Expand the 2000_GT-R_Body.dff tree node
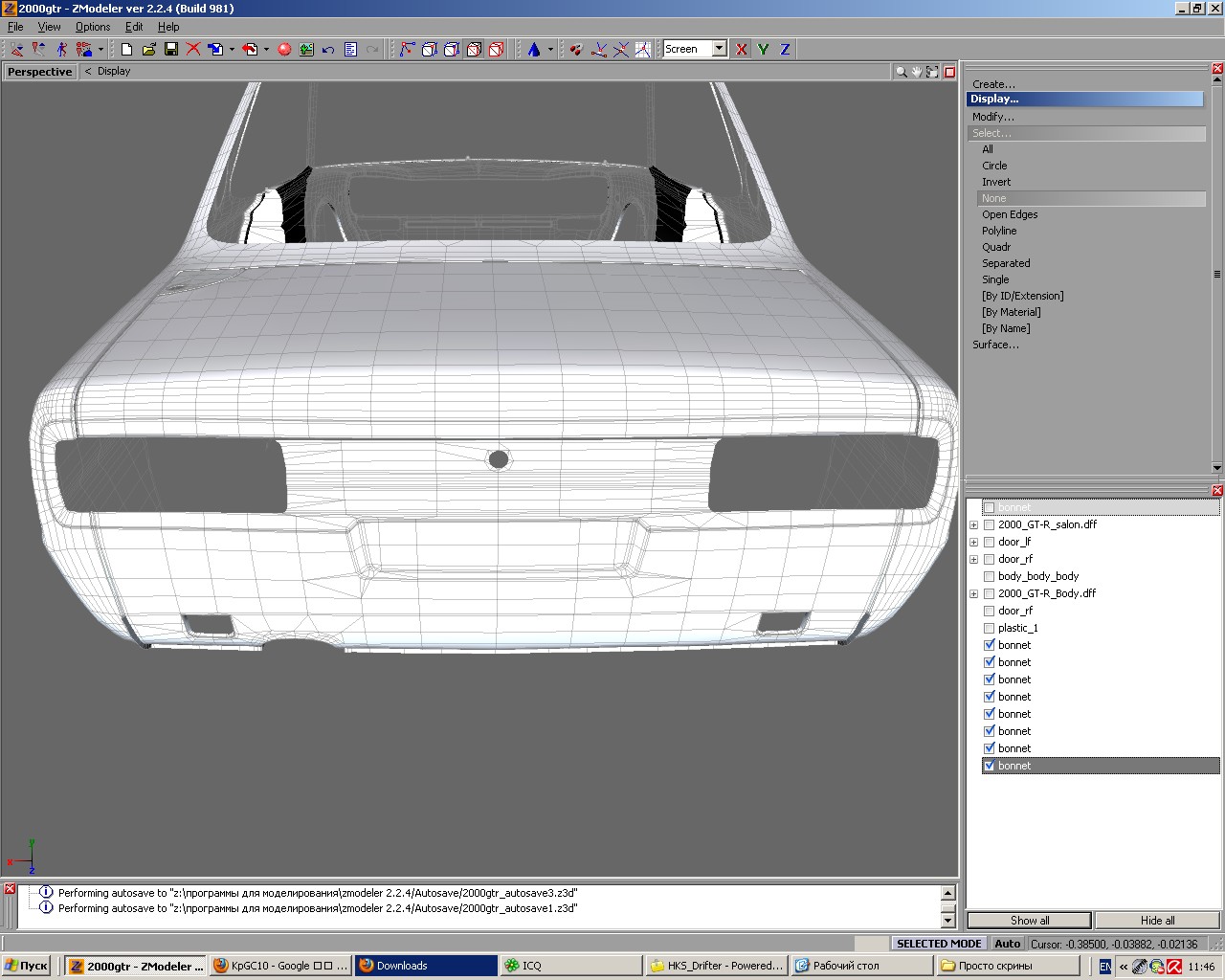1225x980 pixels. pos(974,593)
